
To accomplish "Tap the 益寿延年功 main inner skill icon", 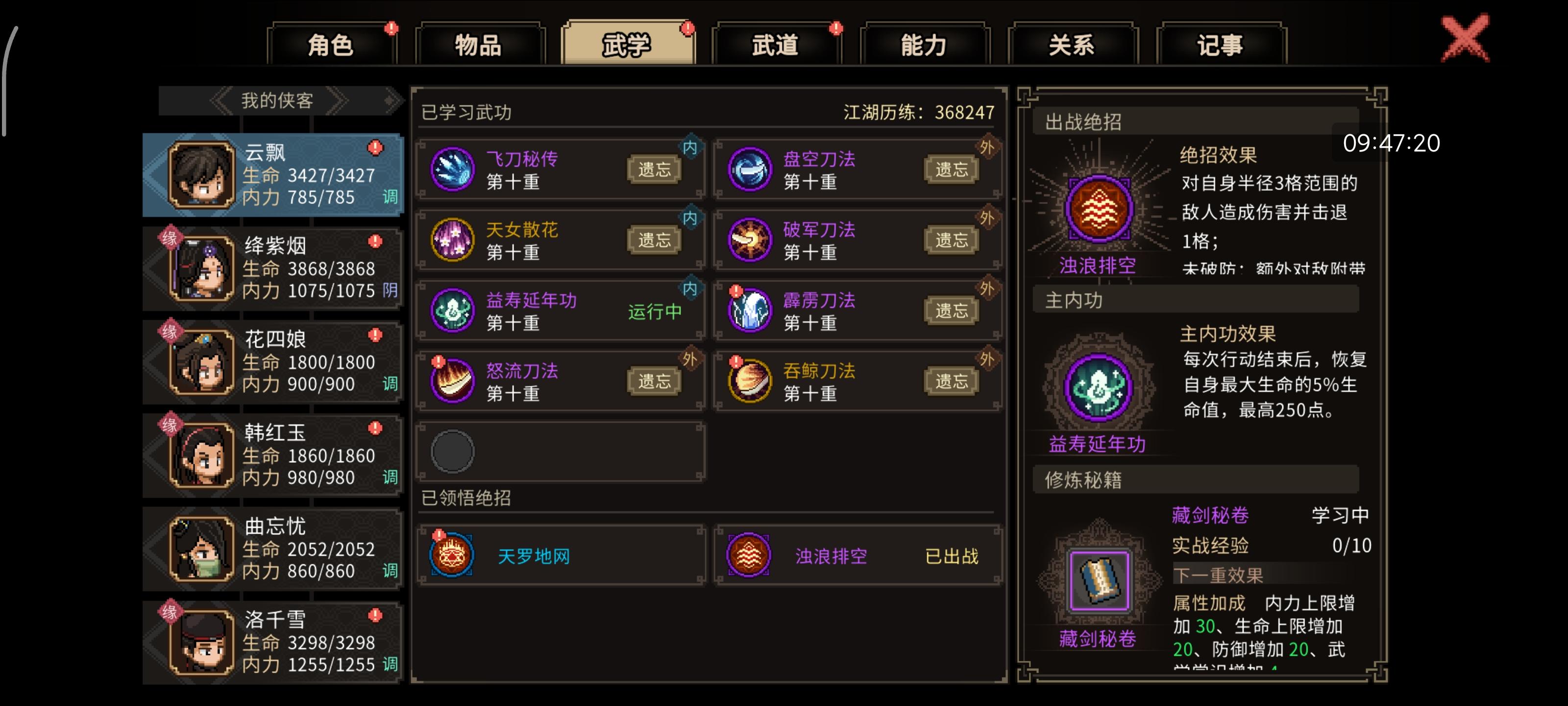I will (1098, 387).
